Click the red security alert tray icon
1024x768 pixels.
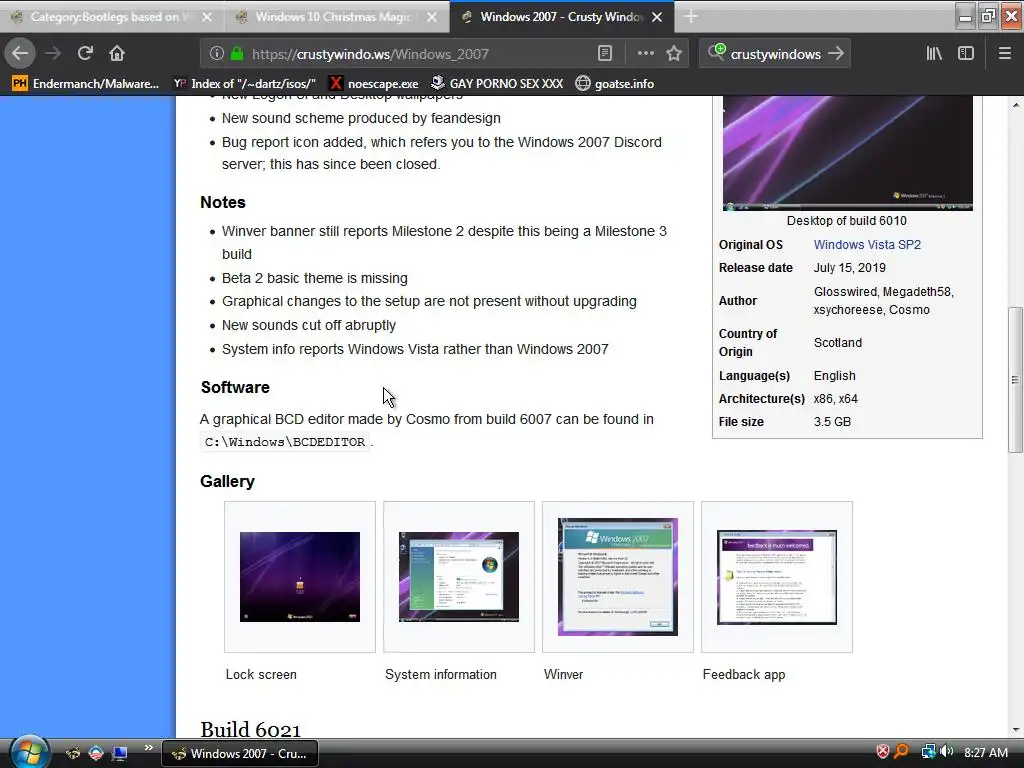(882, 752)
